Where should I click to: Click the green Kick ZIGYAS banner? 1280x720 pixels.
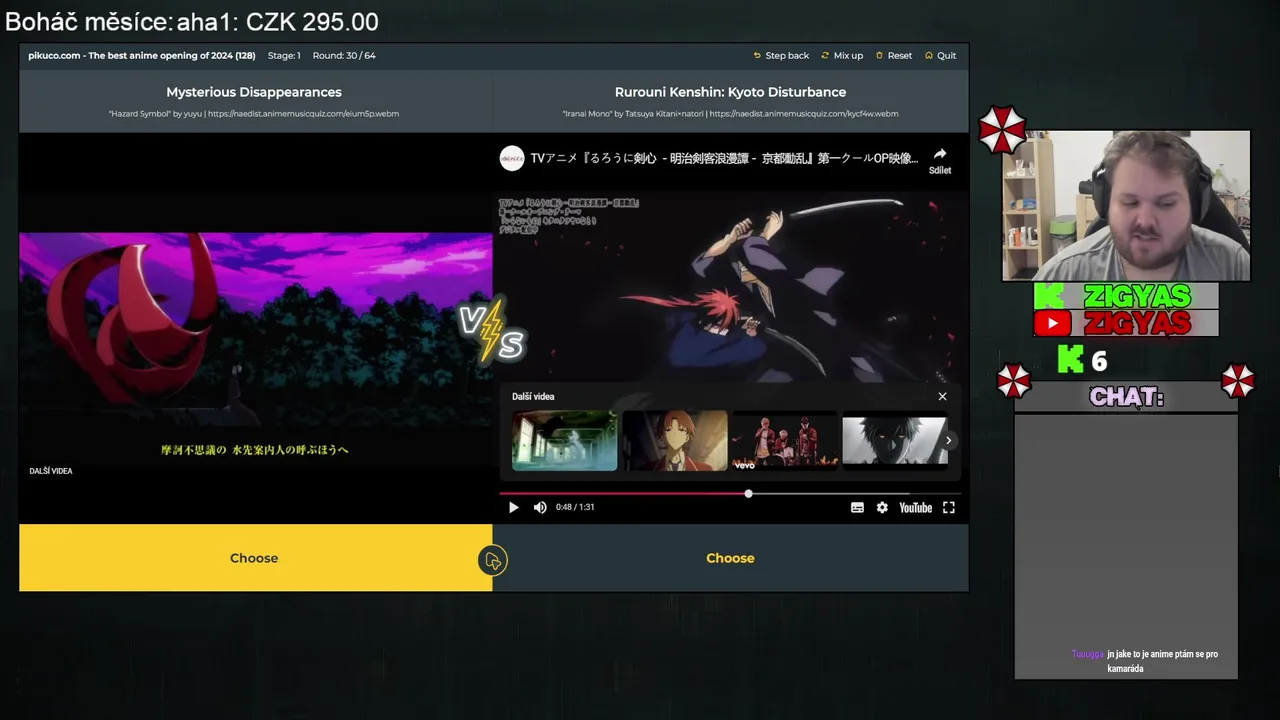(1126, 296)
